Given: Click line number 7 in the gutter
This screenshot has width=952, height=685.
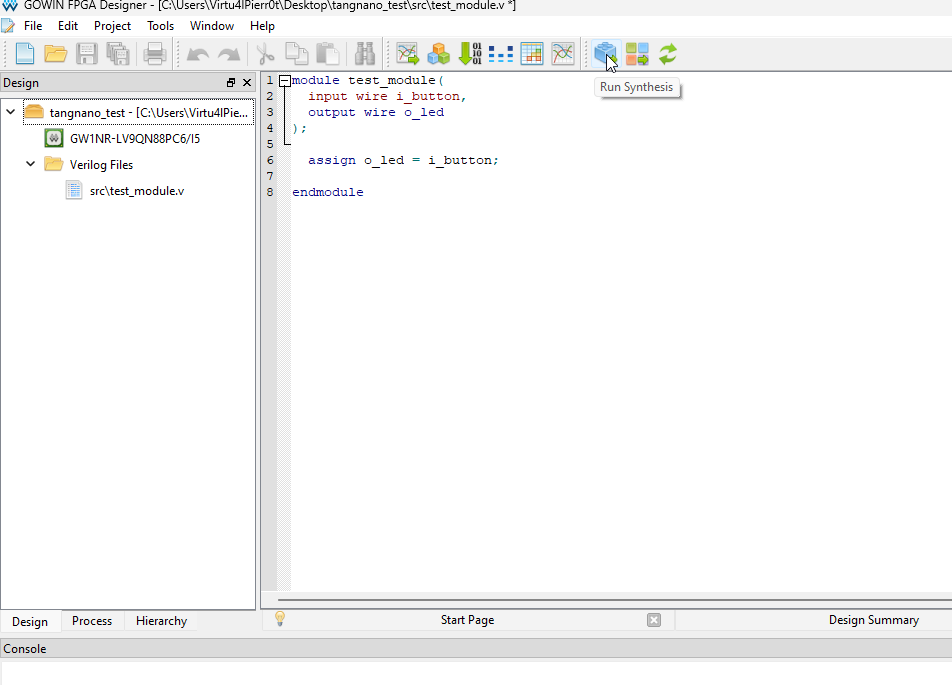Looking at the screenshot, I should [270, 176].
